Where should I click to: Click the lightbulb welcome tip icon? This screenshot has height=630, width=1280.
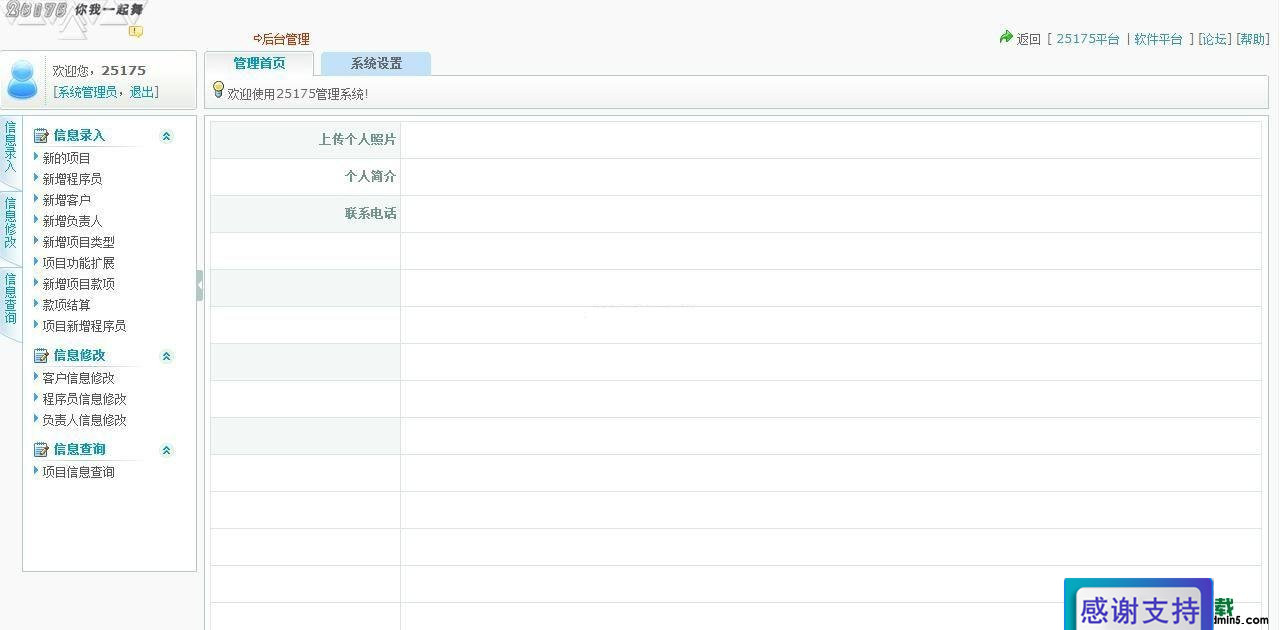click(218, 90)
